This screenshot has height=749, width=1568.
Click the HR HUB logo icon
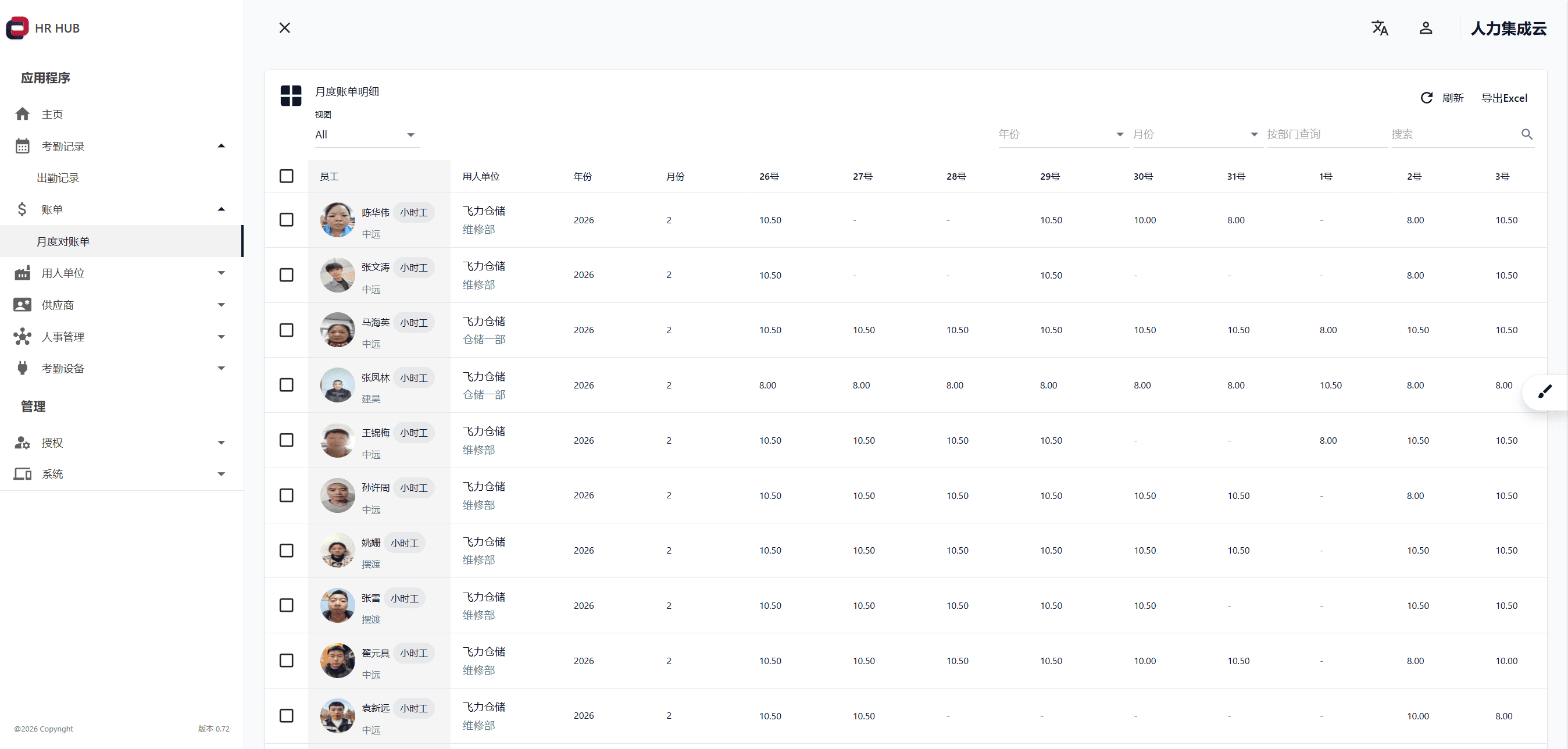(17, 28)
